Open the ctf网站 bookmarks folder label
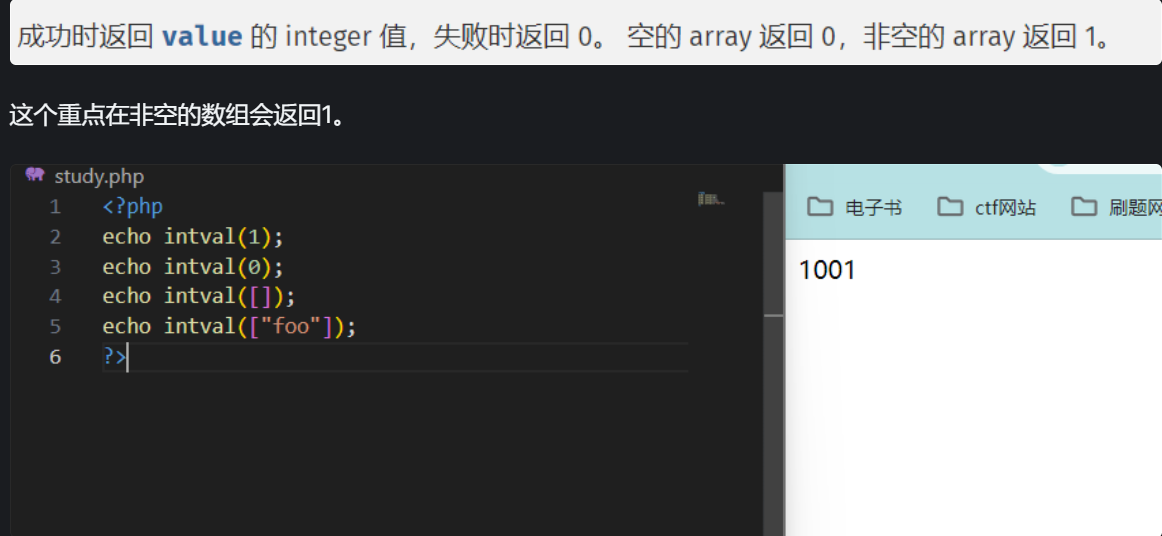Image resolution: width=1162 pixels, height=536 pixels. click(1005, 208)
